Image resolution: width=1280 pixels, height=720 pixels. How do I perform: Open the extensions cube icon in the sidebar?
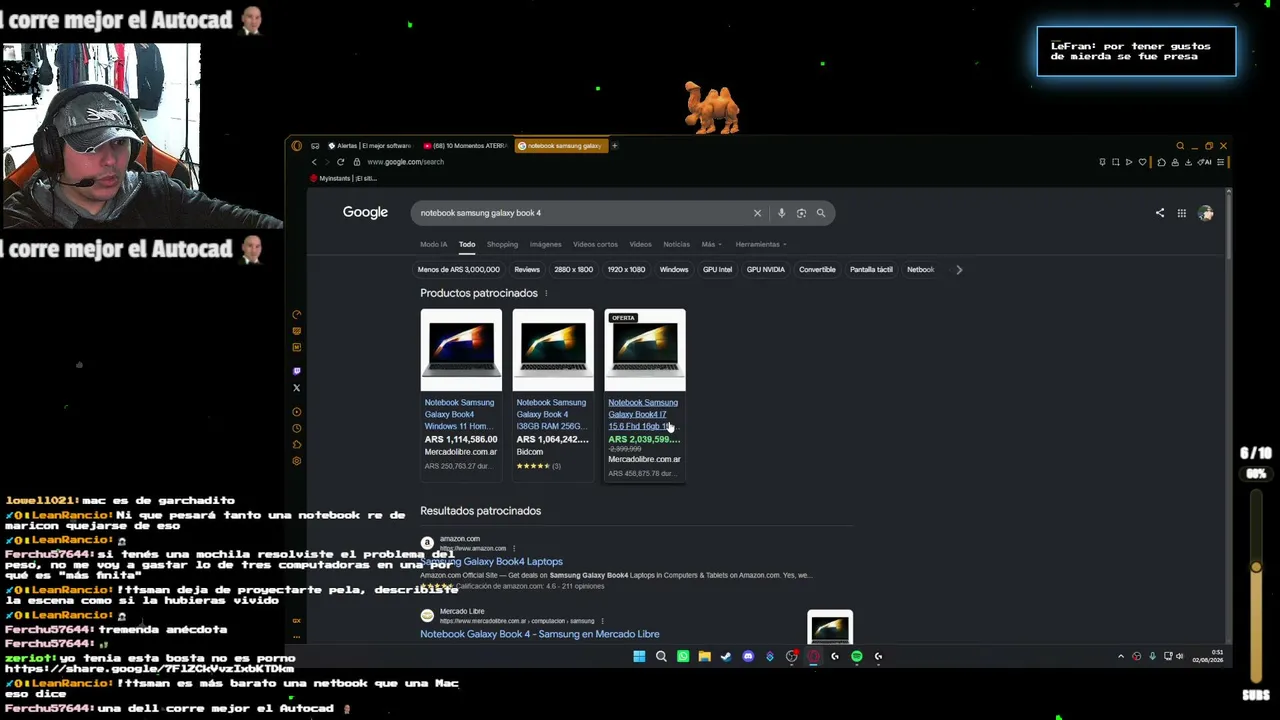297,445
